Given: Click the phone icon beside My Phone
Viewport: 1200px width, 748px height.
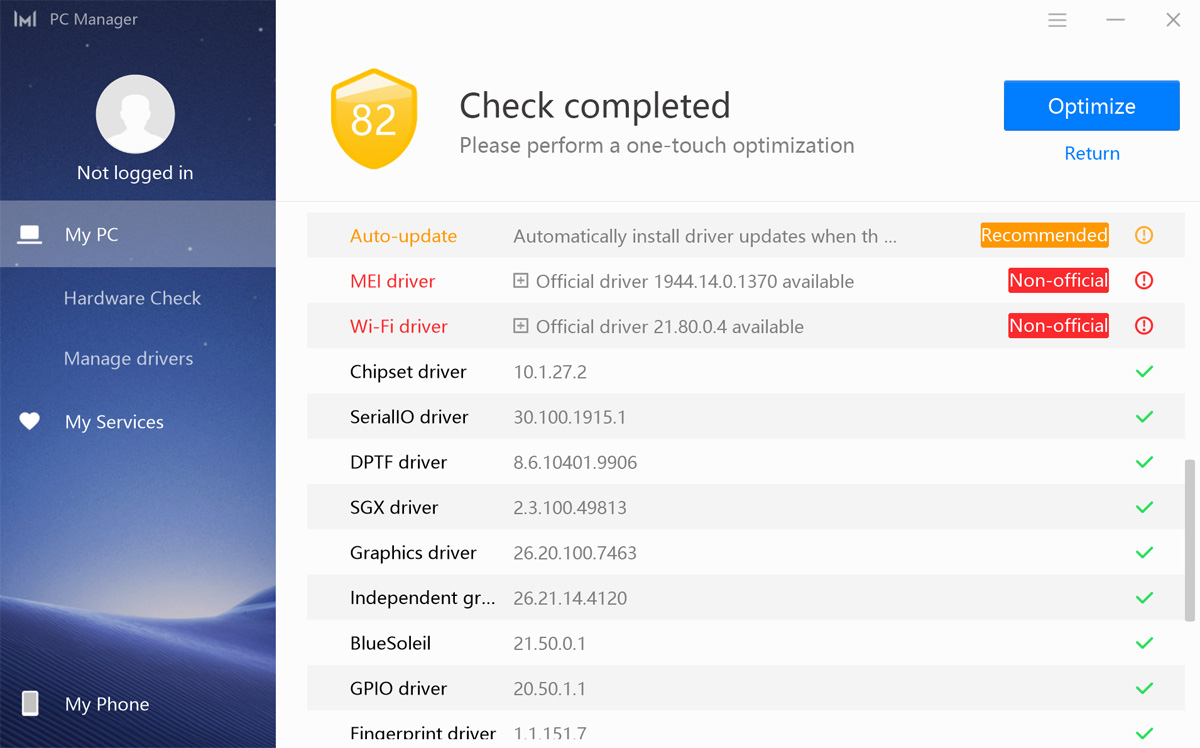Looking at the screenshot, I should click(30, 704).
